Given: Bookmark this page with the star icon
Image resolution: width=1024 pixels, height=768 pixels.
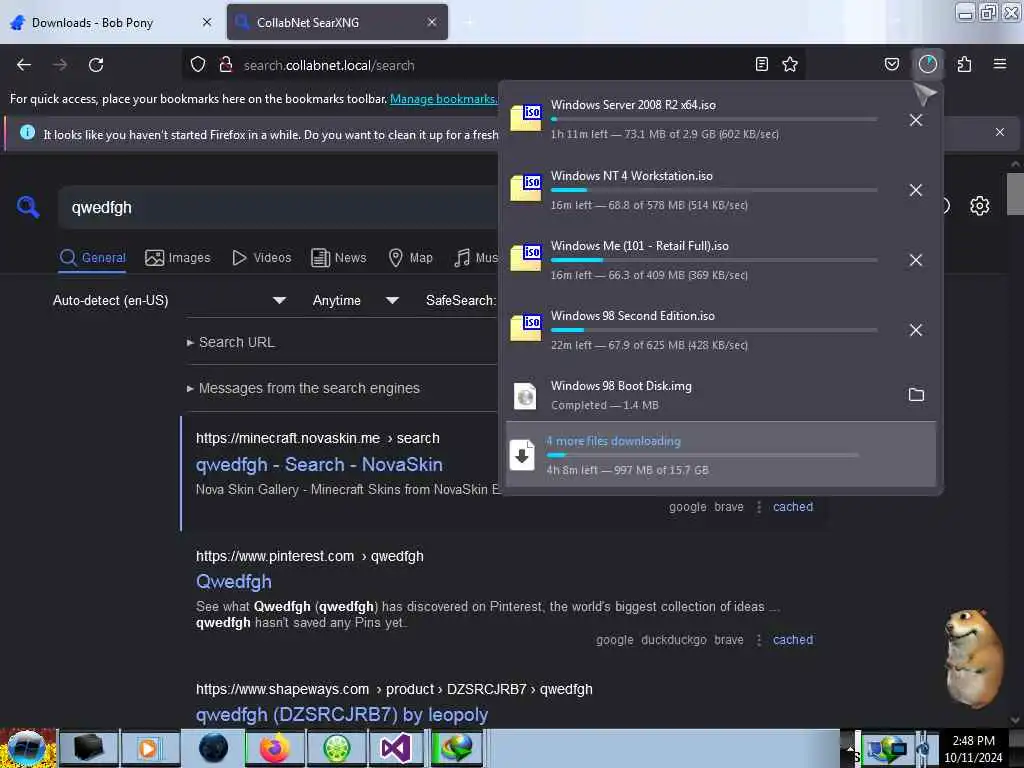Looking at the screenshot, I should coord(790,64).
